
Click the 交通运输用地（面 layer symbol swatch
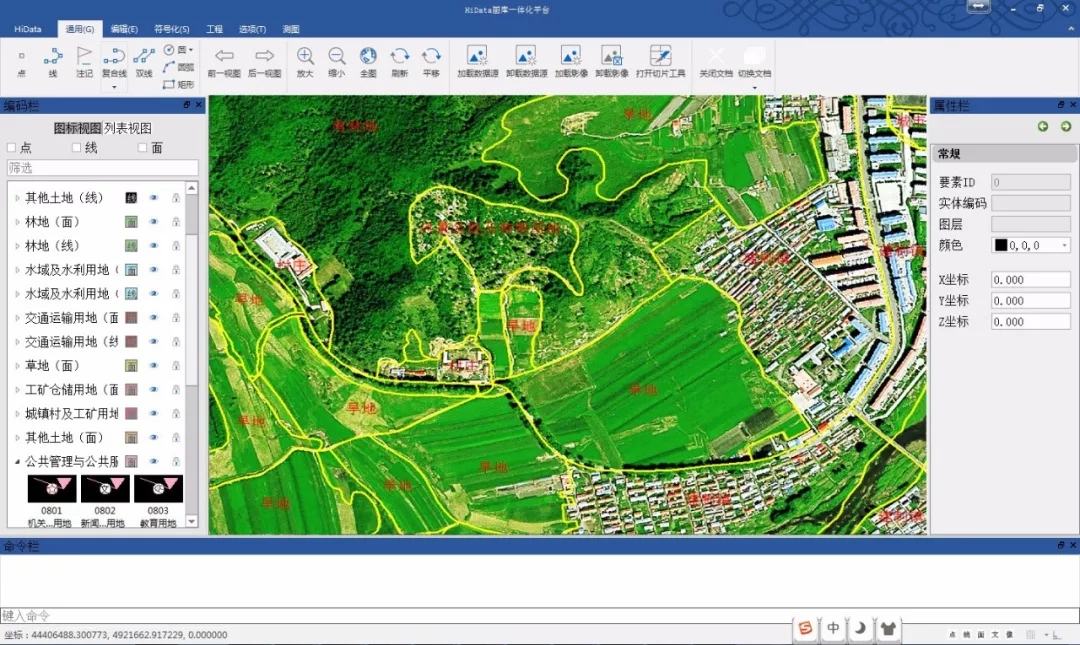[131, 318]
